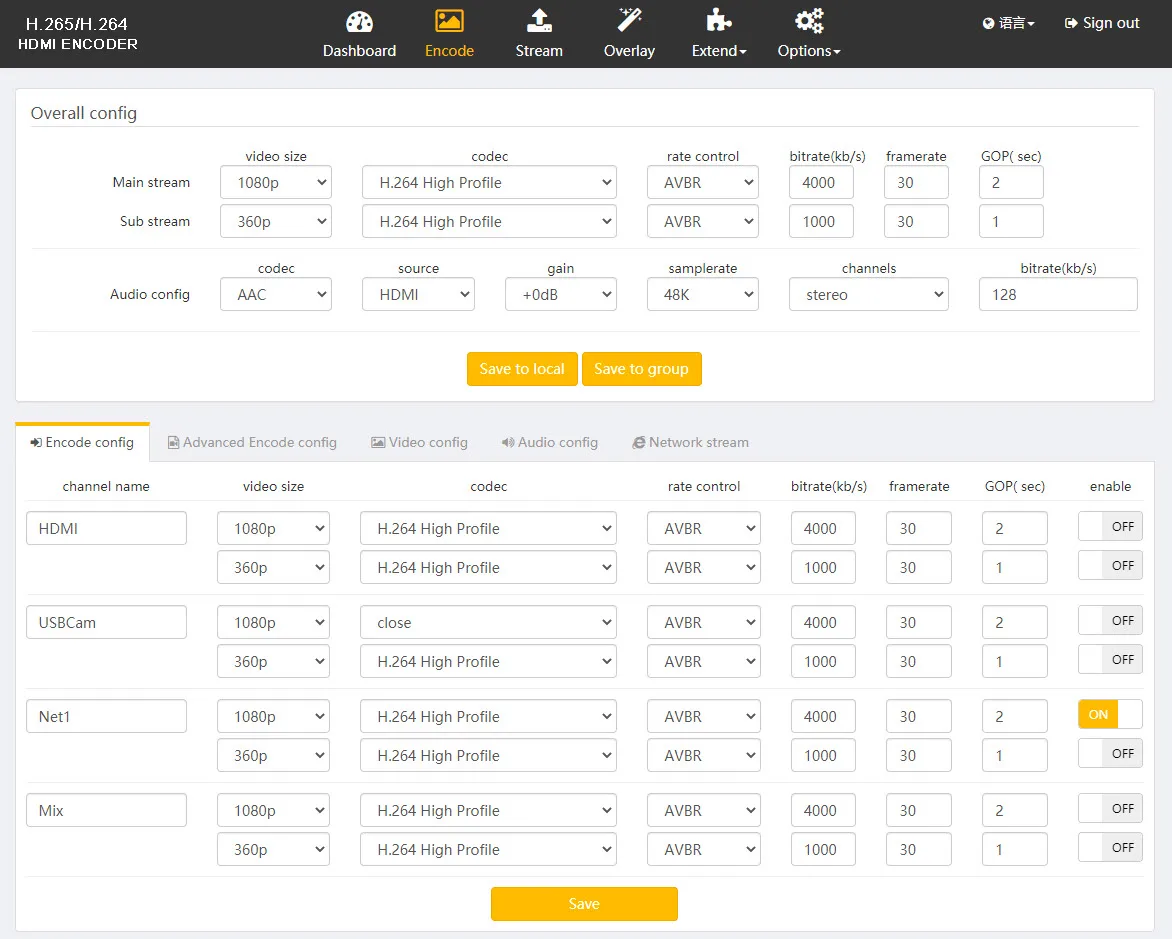The image size is (1172, 939).
Task: Open the Dashboard gauge icon
Action: [359, 22]
